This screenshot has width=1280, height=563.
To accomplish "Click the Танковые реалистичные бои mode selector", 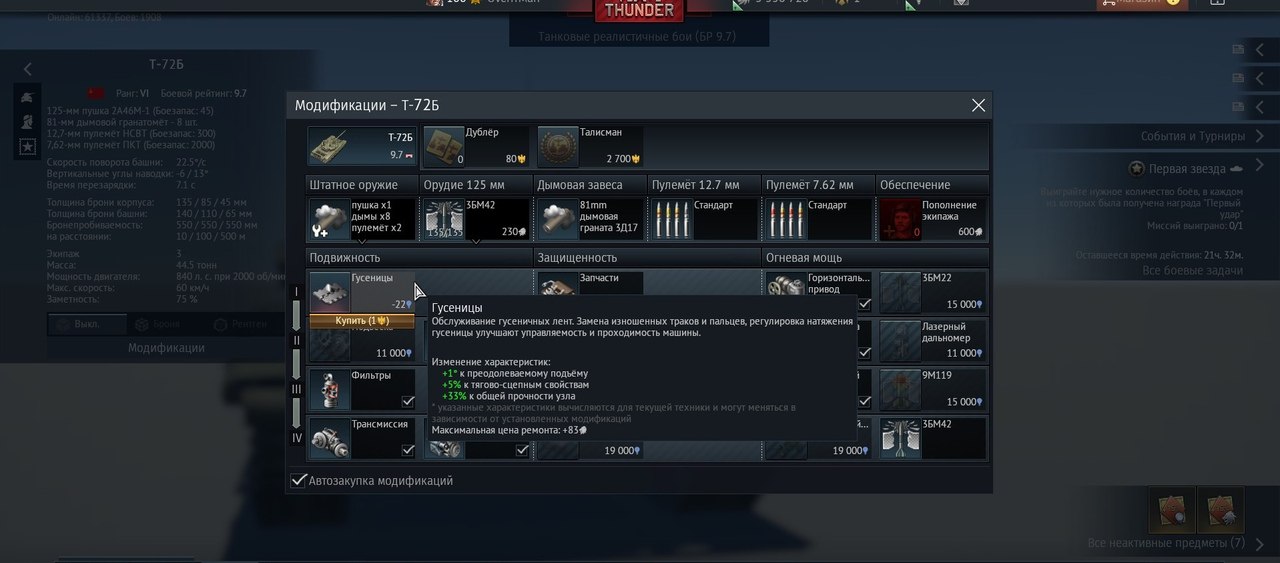I will pyautogui.click(x=640, y=38).
